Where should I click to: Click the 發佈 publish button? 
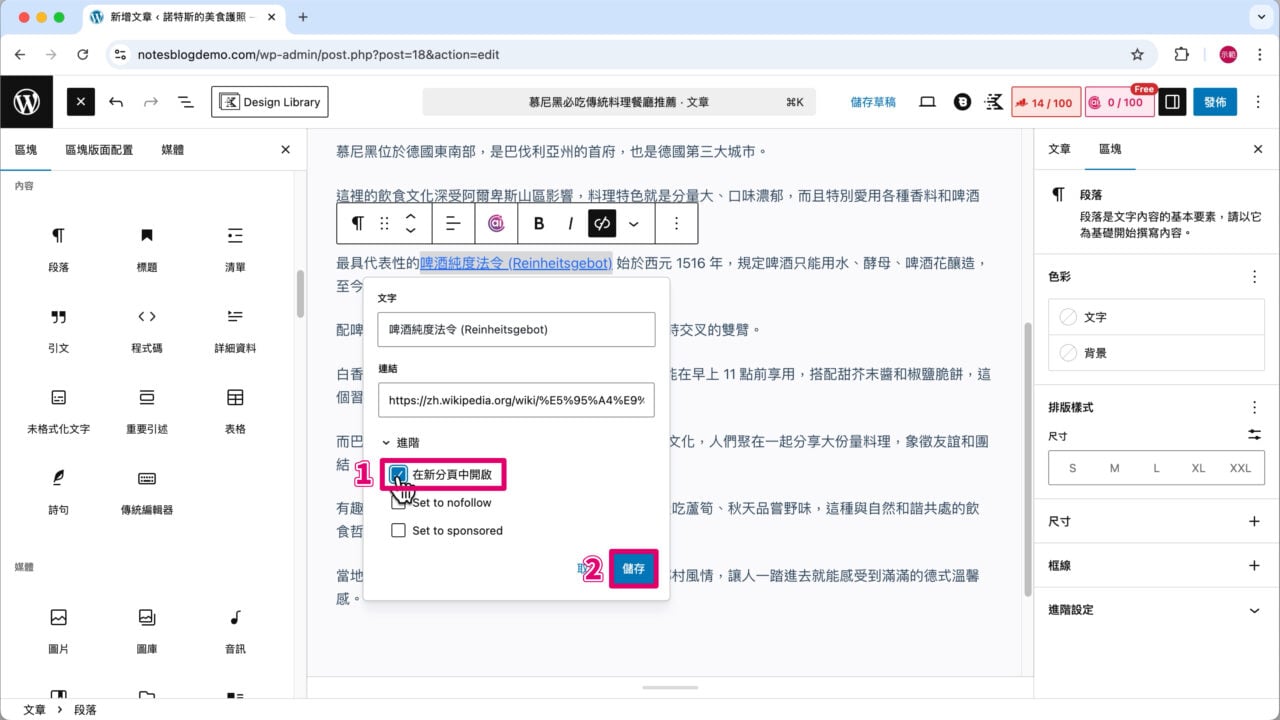pos(1214,101)
